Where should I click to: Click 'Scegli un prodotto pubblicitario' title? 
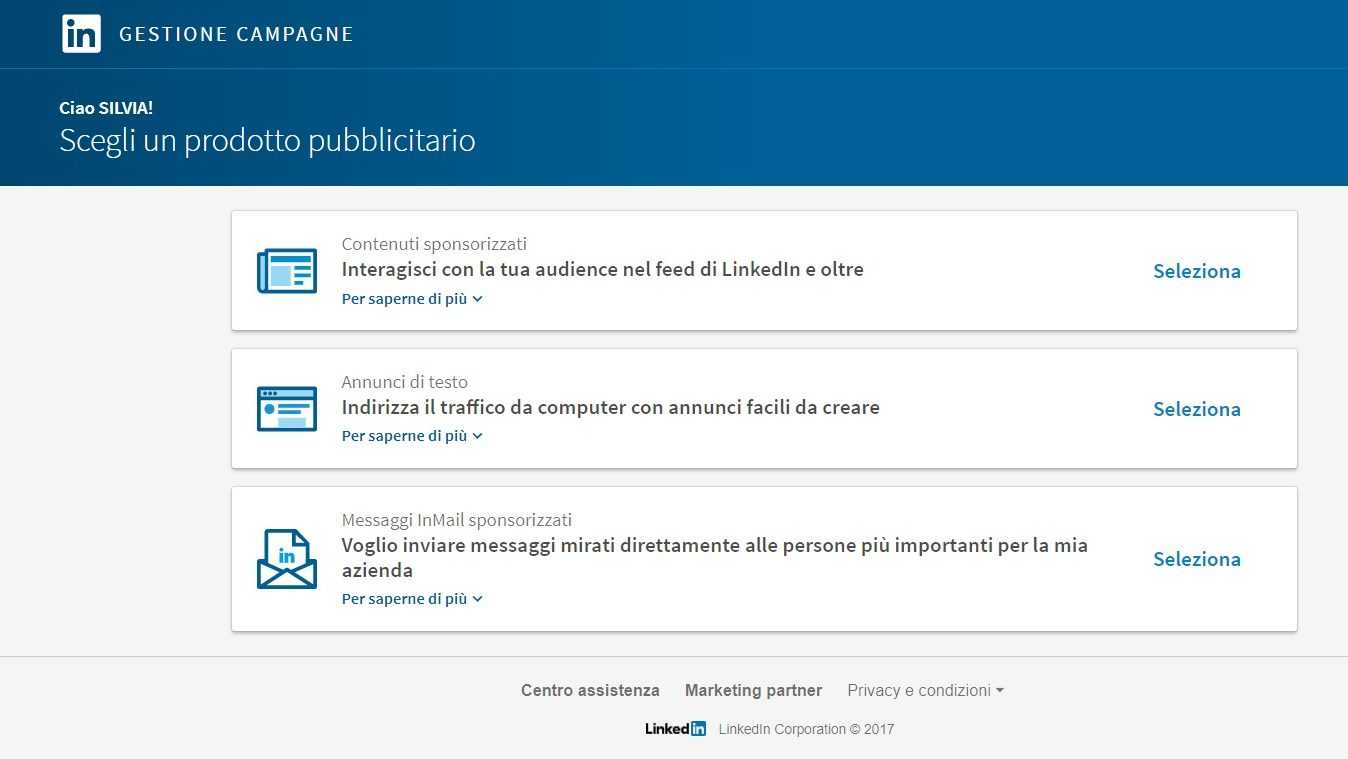pyautogui.click(x=267, y=141)
